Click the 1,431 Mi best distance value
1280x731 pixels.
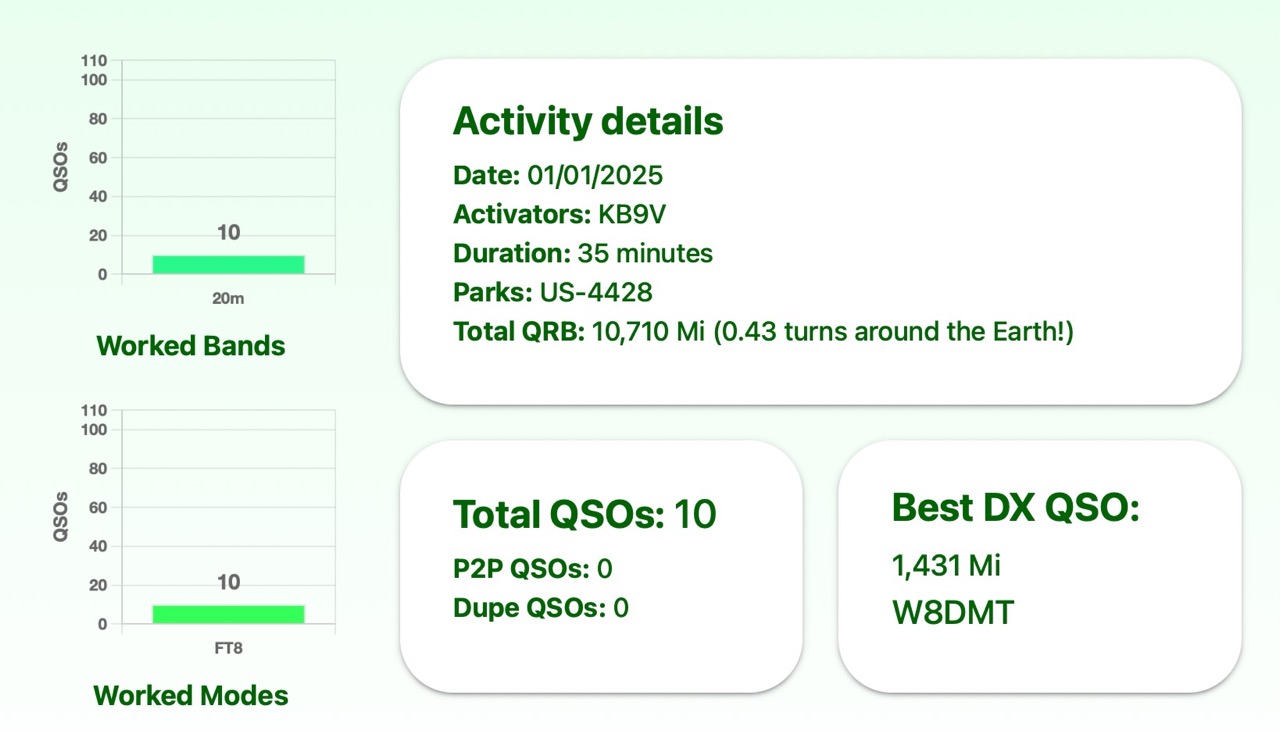coord(946,566)
